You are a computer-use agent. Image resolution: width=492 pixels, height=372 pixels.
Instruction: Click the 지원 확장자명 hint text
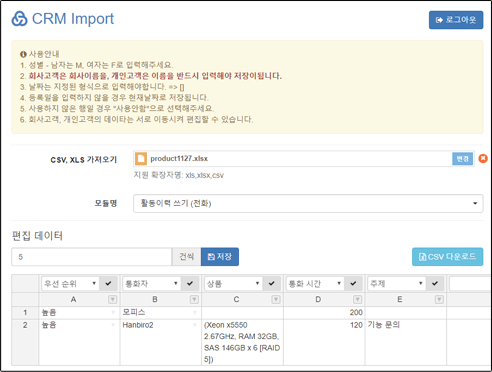pos(179,175)
